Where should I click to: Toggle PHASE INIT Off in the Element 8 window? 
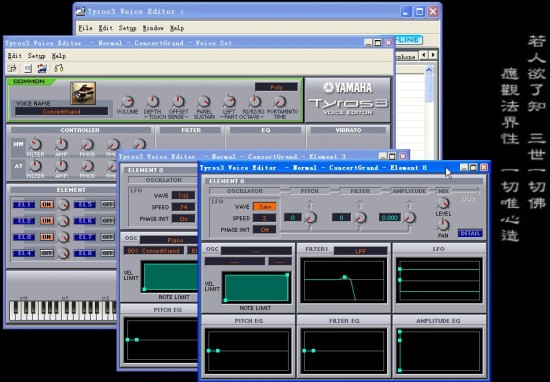[264, 230]
